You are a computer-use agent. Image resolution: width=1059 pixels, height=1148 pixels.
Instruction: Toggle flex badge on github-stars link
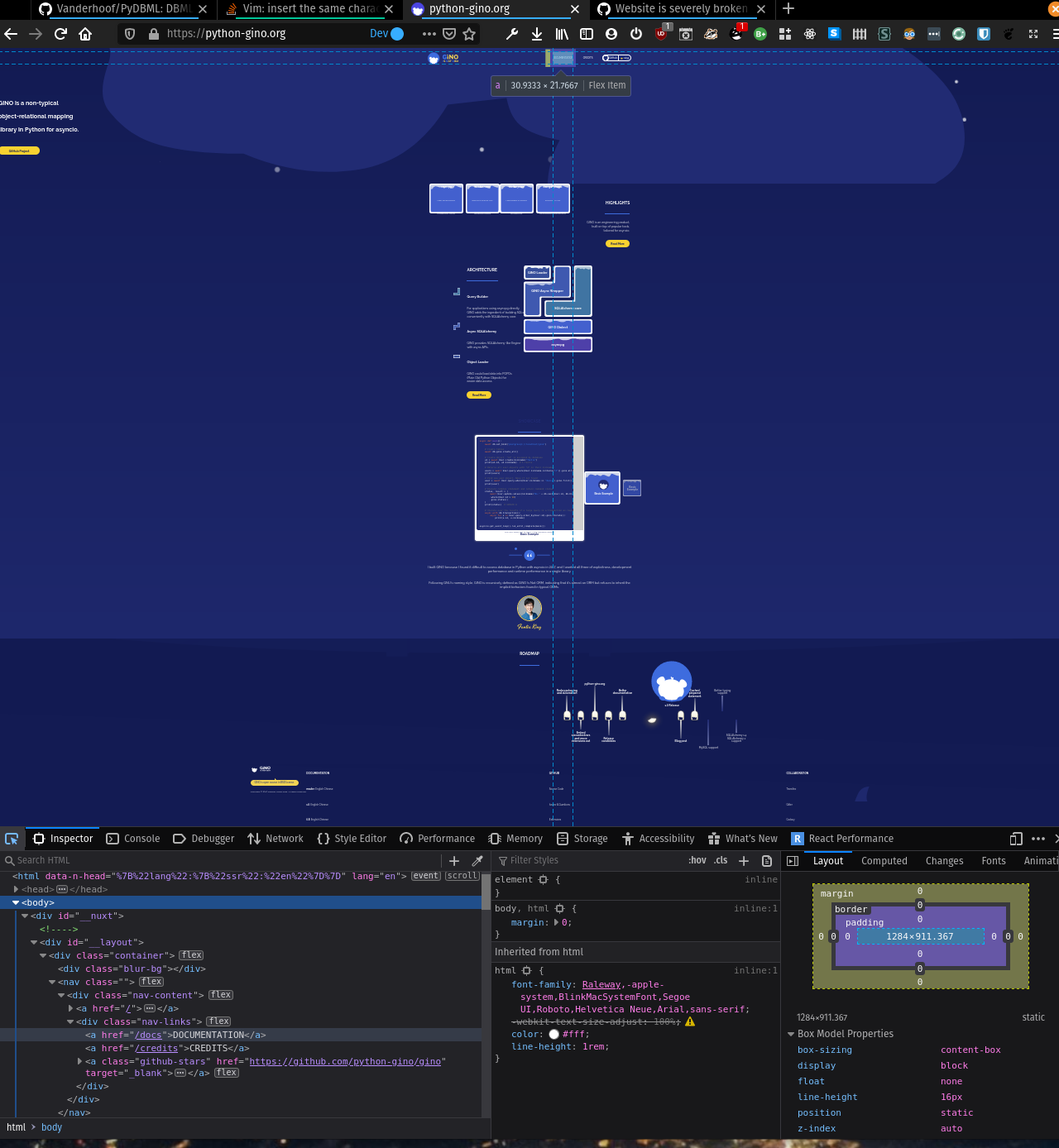tap(227, 1073)
